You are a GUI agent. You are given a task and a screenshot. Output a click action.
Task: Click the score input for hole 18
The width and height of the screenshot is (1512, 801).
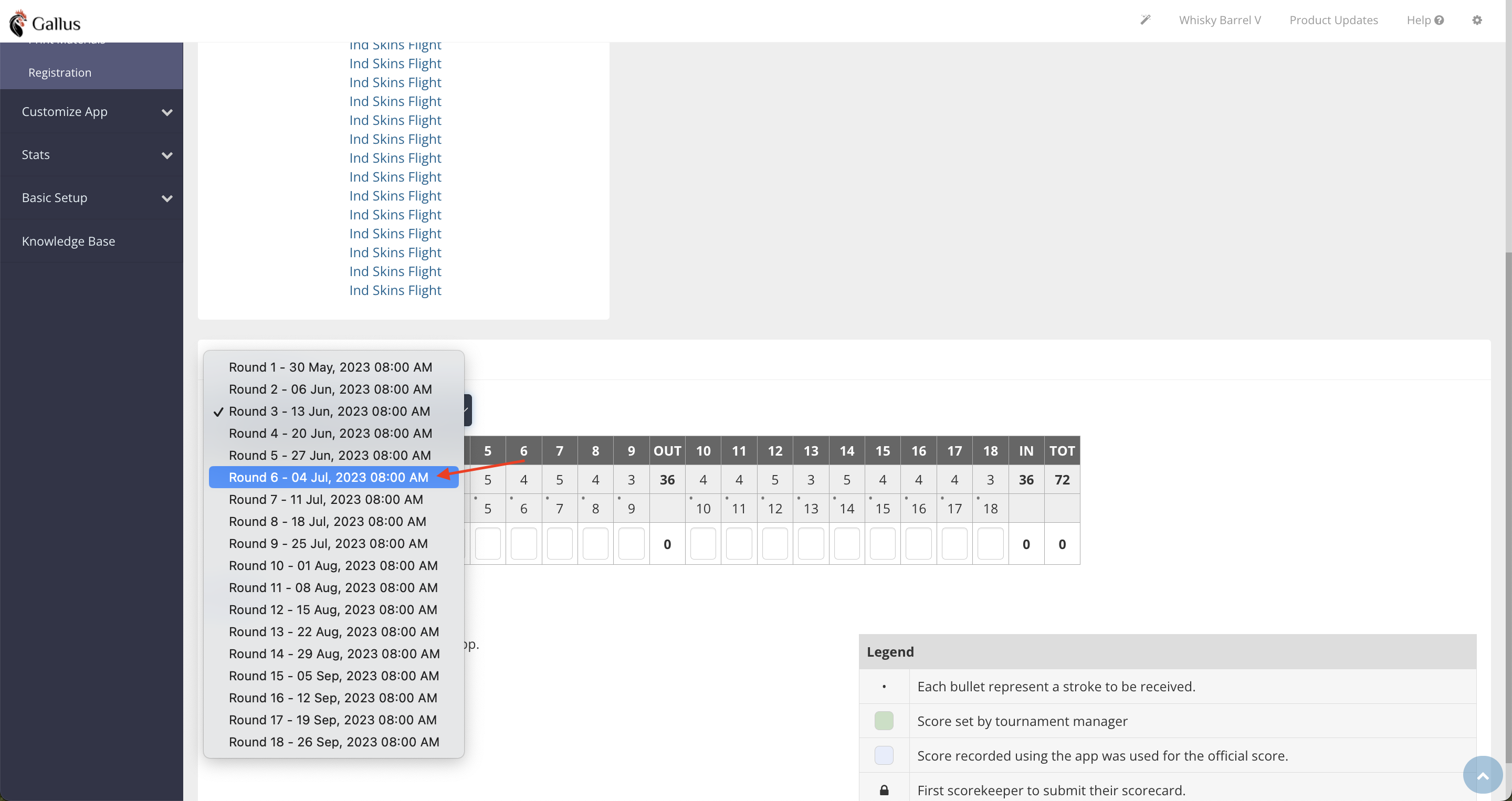coord(990,543)
